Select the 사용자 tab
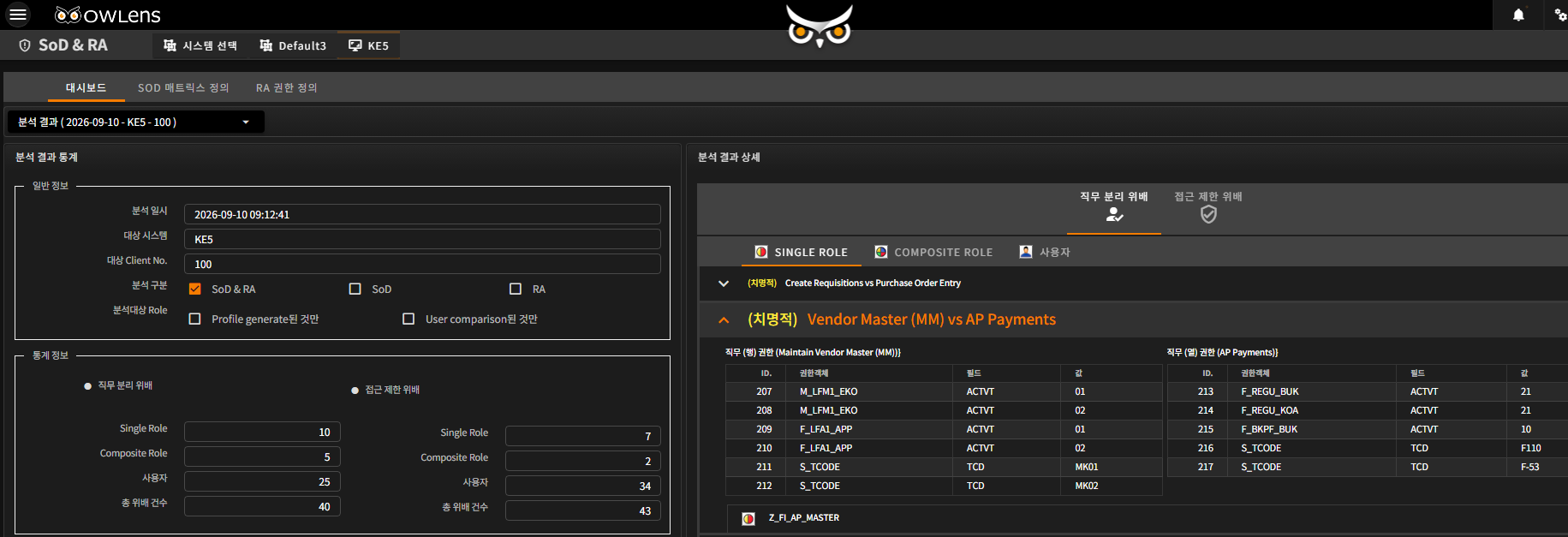 pos(1045,252)
